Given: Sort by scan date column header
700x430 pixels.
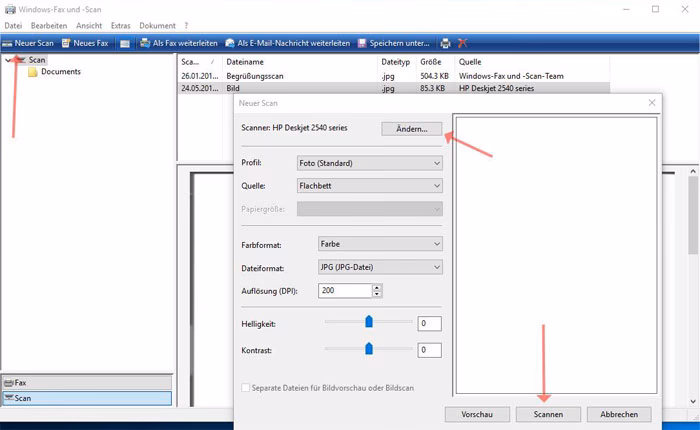Looking at the screenshot, I should [x=199, y=62].
